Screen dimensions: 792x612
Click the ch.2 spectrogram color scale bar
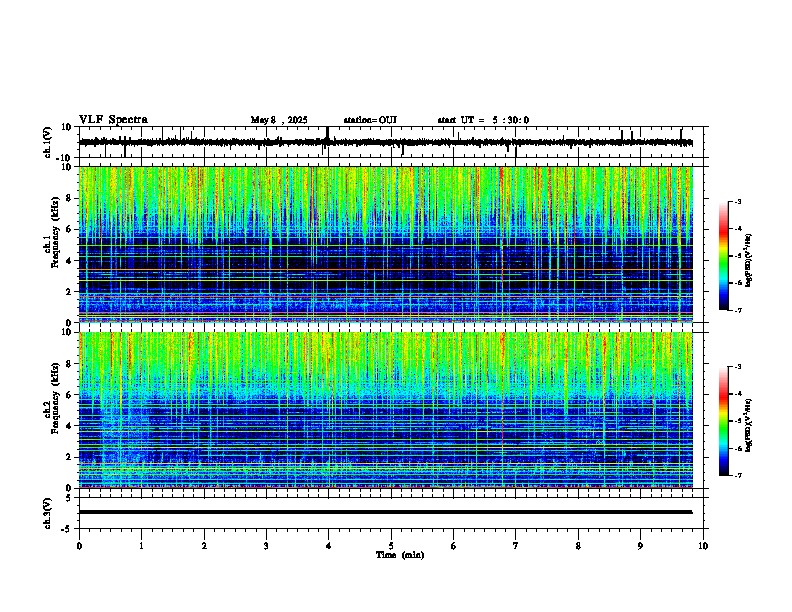tap(724, 421)
